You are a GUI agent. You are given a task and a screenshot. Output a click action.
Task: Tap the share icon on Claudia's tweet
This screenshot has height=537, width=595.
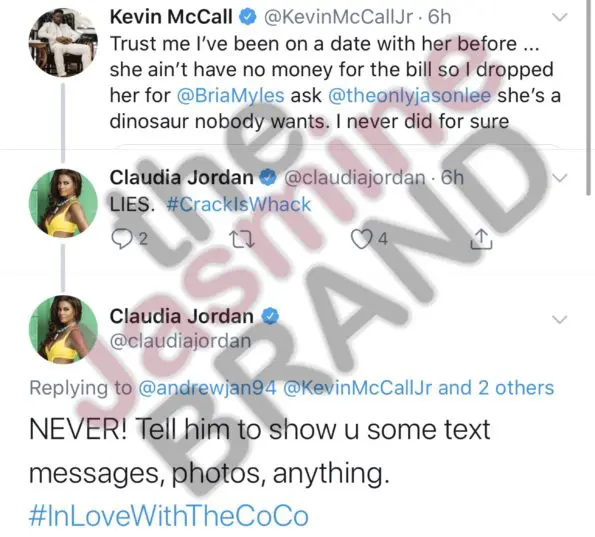point(481,239)
